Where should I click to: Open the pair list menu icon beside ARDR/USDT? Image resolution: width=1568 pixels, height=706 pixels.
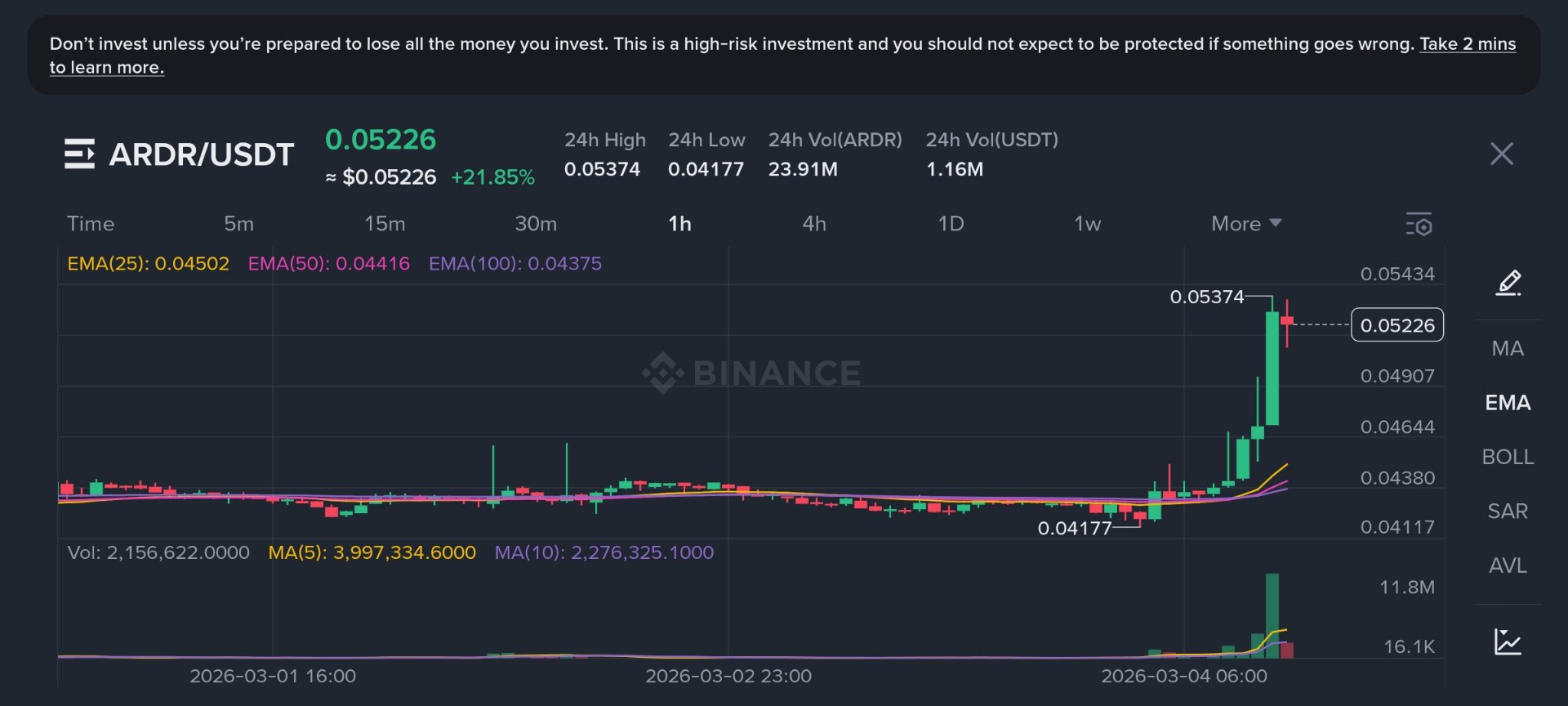(79, 154)
